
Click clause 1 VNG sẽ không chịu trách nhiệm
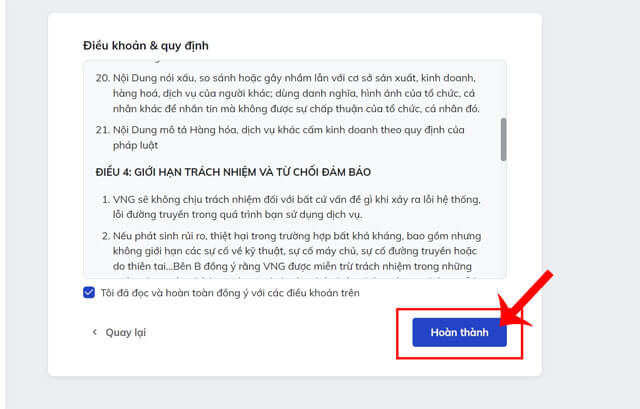coord(291,207)
